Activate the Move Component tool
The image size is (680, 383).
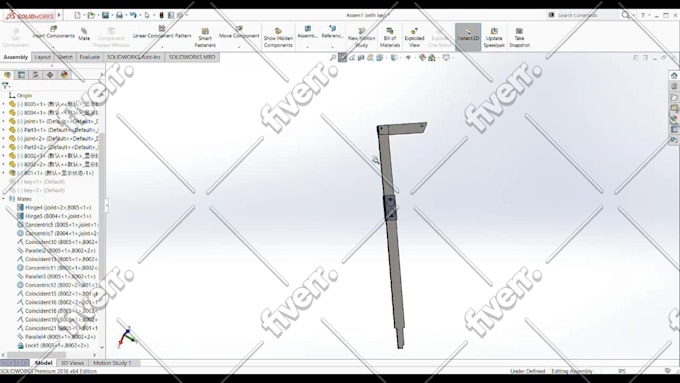pyautogui.click(x=239, y=32)
